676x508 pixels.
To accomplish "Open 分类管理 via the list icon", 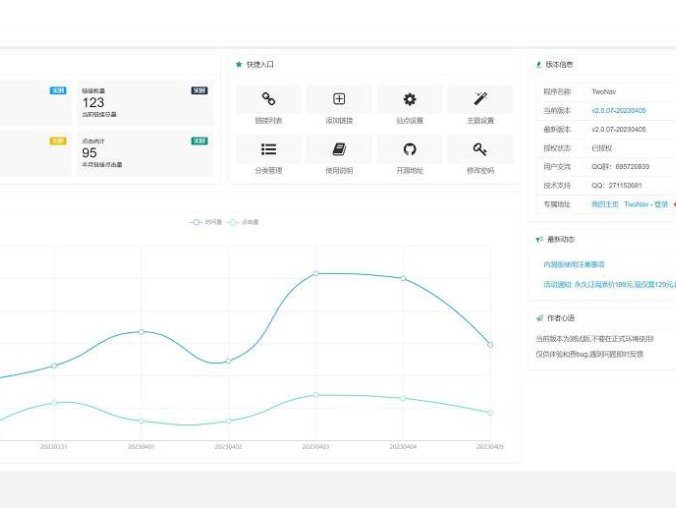I will [x=268, y=149].
